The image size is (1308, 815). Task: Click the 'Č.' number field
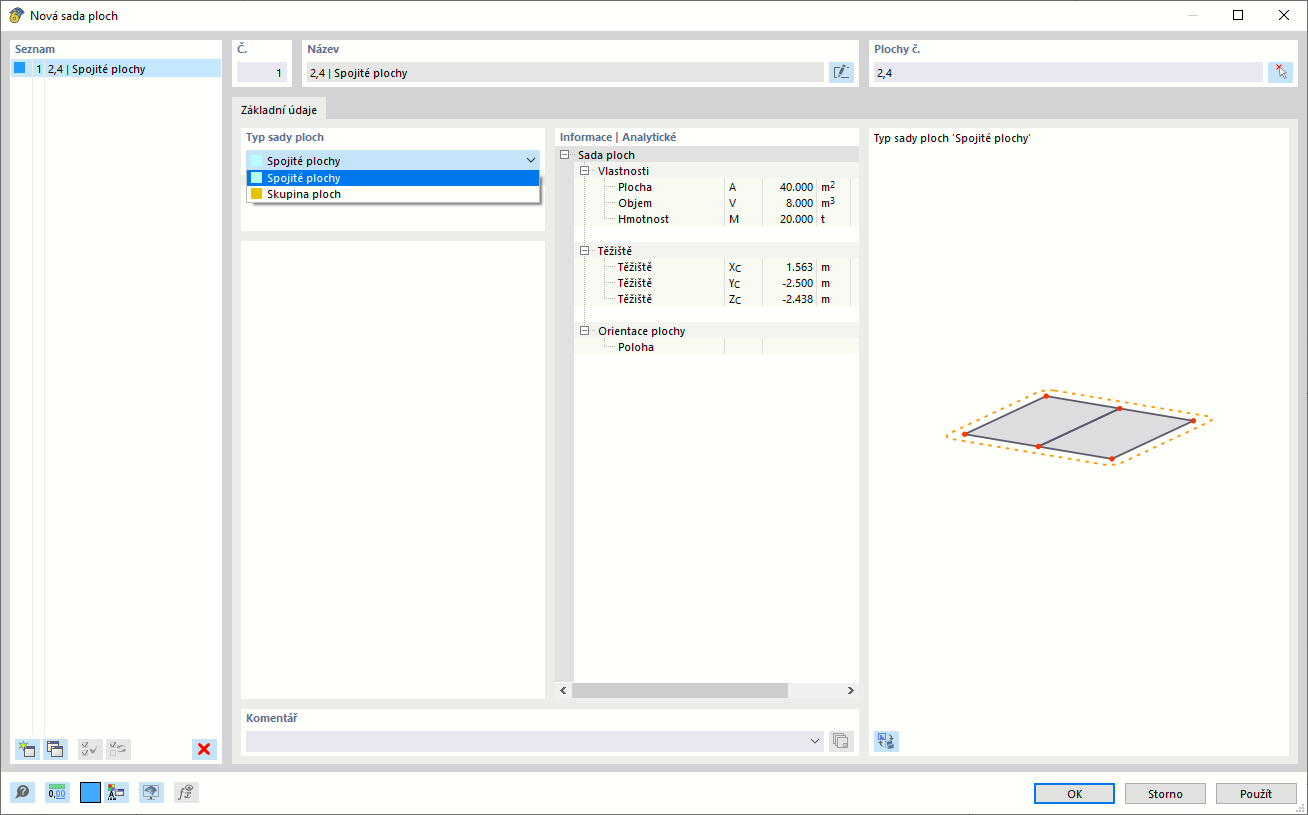(x=262, y=73)
